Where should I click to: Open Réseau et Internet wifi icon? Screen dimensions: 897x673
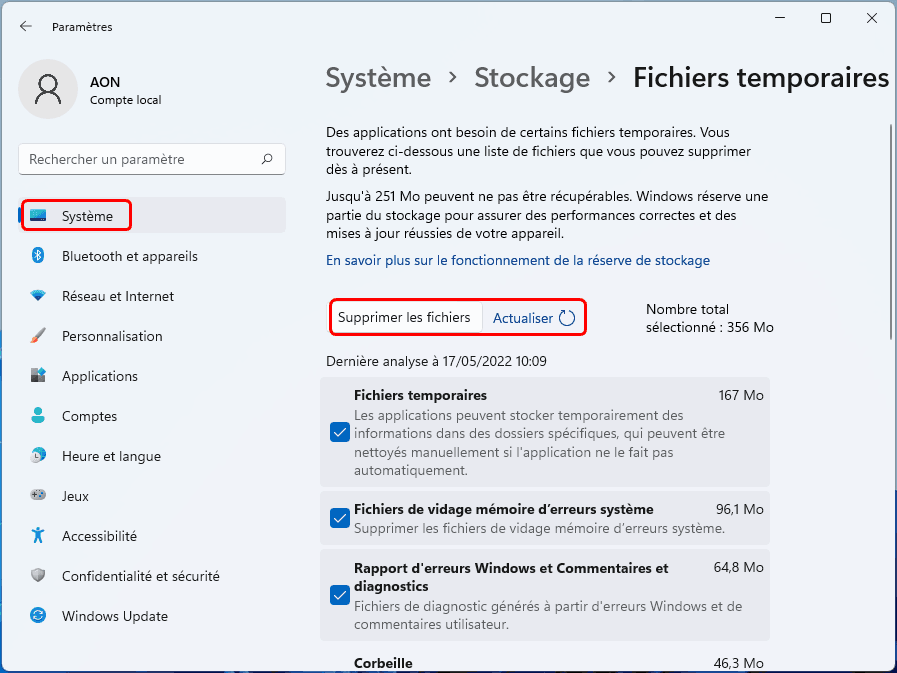[38, 296]
